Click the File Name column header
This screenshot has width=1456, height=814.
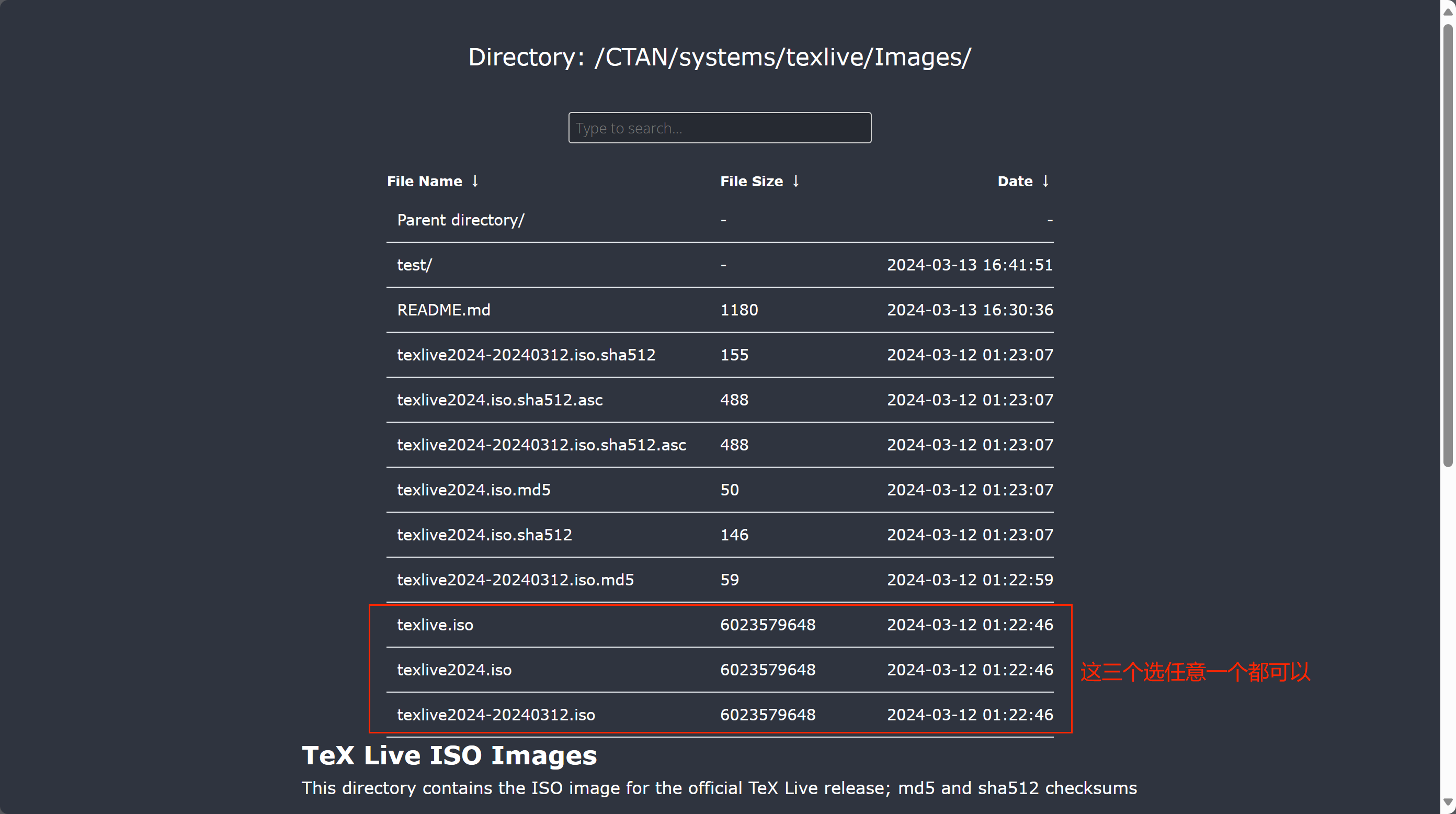[x=424, y=181]
